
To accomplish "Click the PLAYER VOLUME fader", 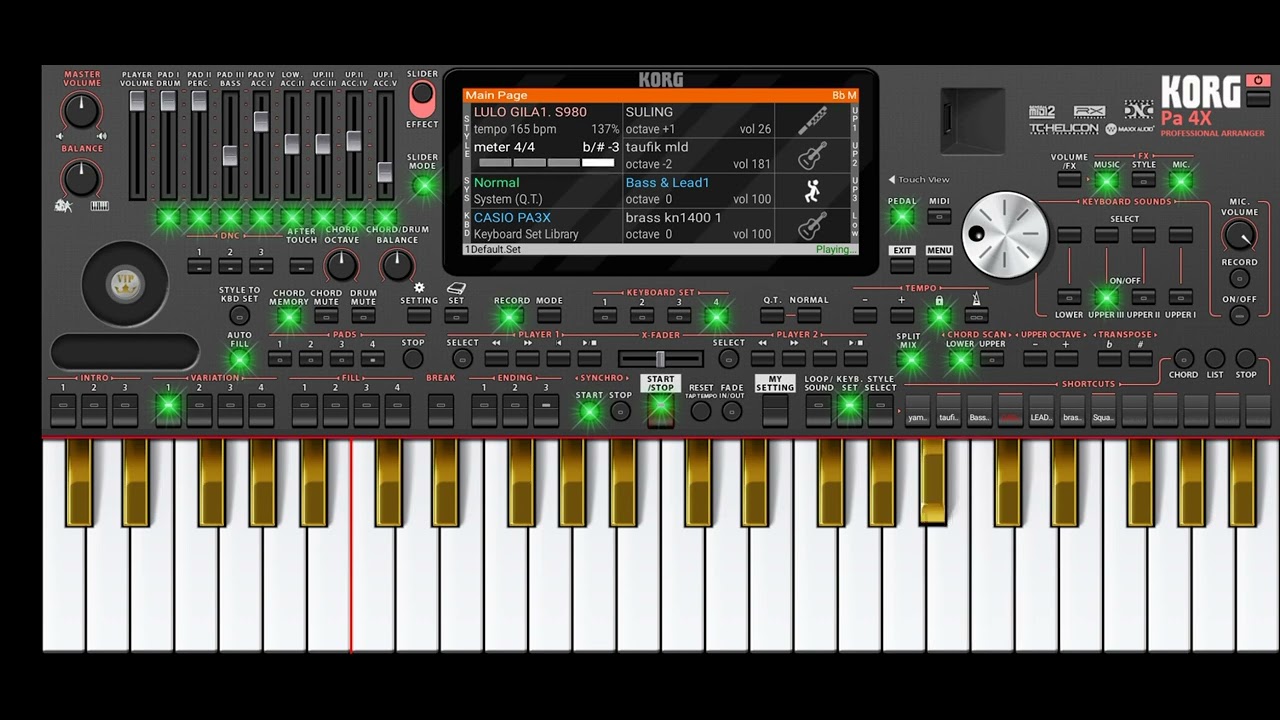I will pyautogui.click(x=137, y=101).
